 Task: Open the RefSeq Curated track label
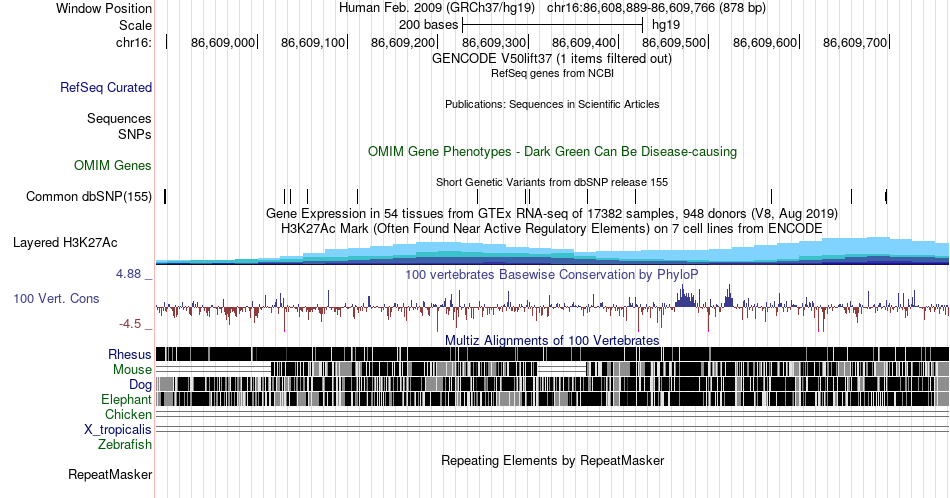click(106, 87)
